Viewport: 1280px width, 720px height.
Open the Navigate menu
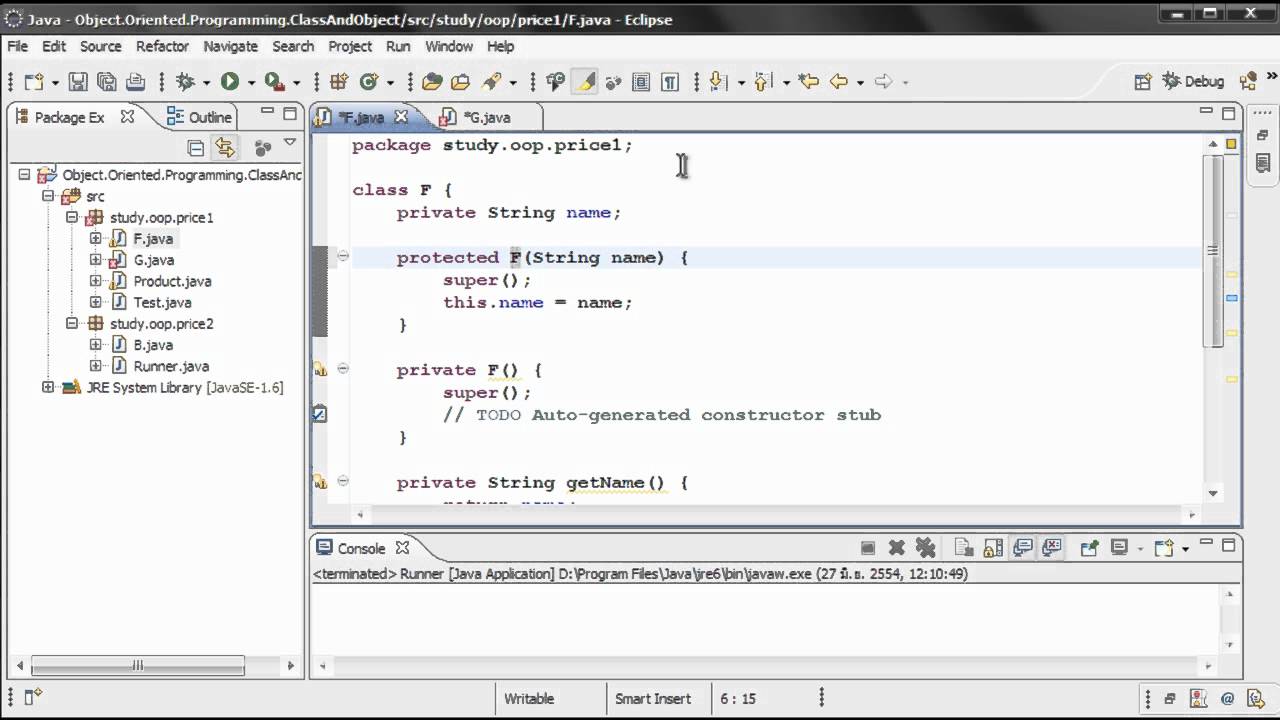coord(230,46)
